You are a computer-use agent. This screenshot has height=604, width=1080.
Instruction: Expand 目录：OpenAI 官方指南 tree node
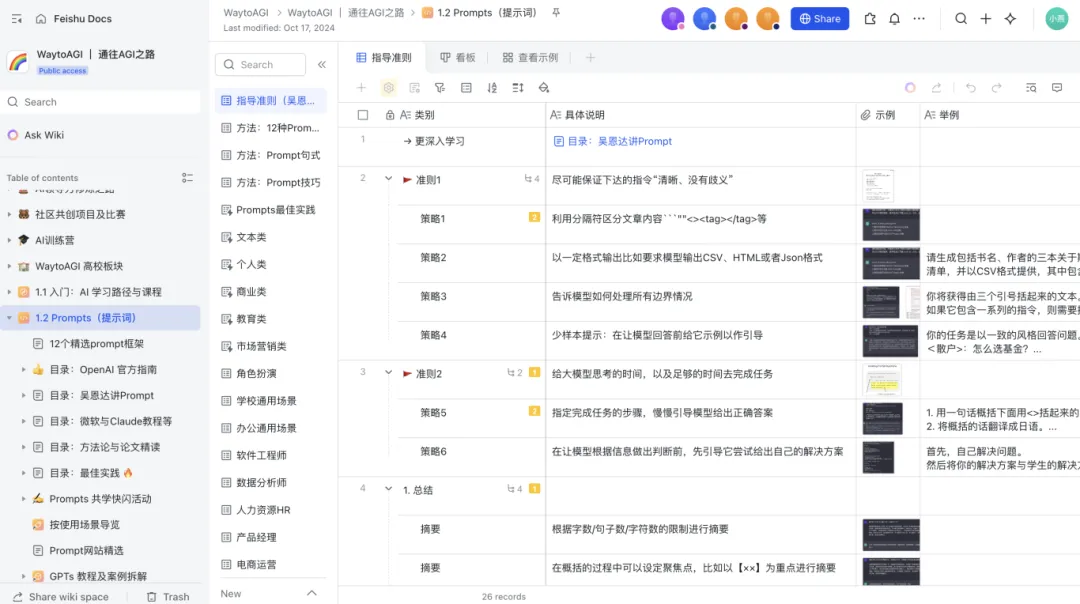pos(23,370)
